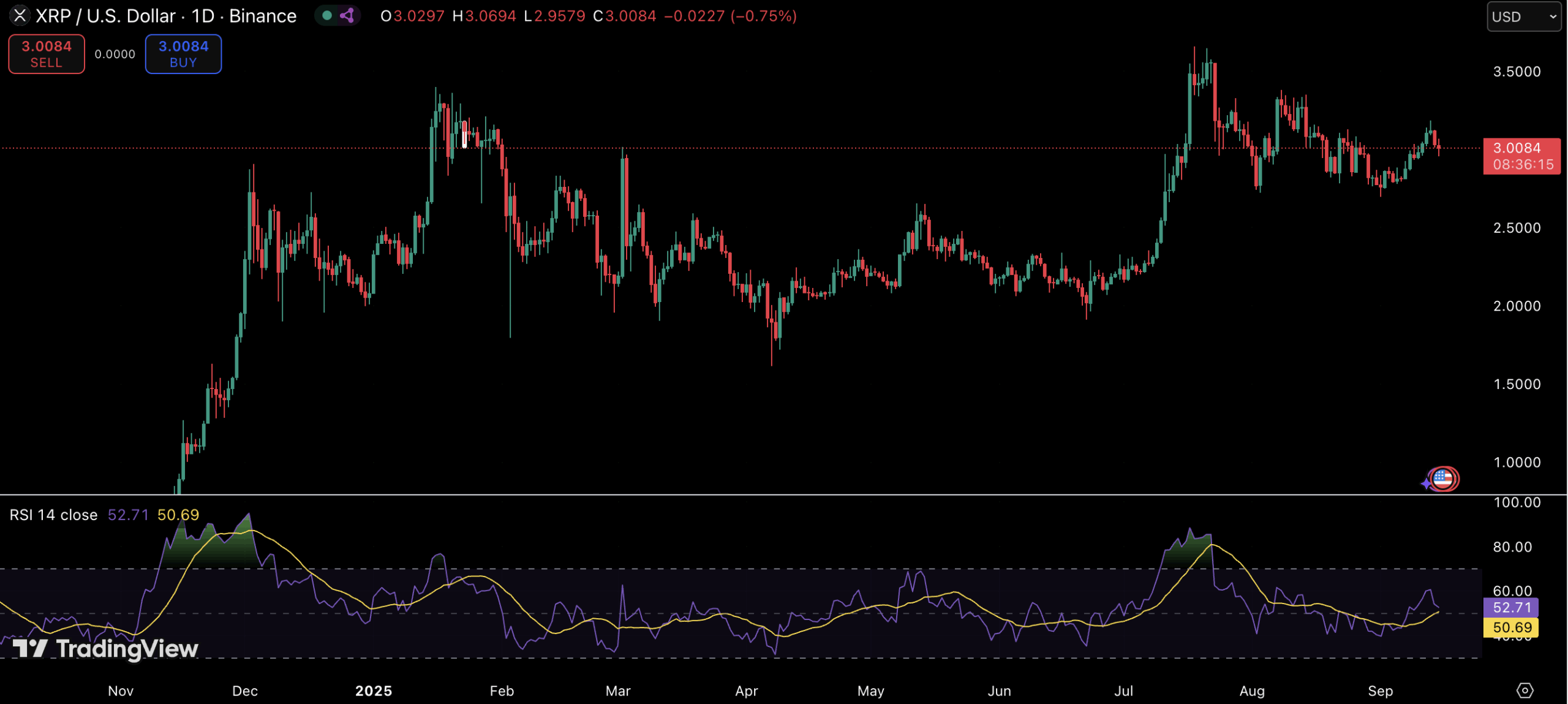The height and width of the screenshot is (704, 1568).
Task: Click the purple sparkle icon beside flag
Action: pos(1427,483)
